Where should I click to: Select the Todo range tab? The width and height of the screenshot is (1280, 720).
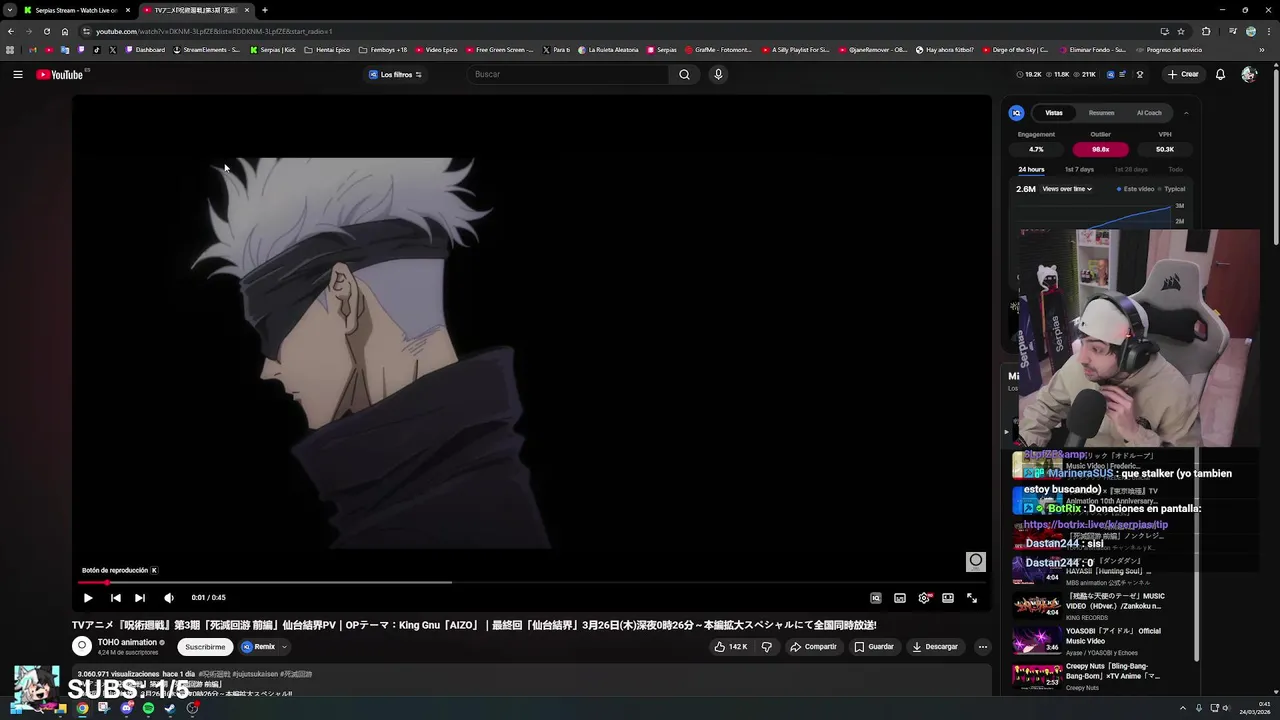1176,170
